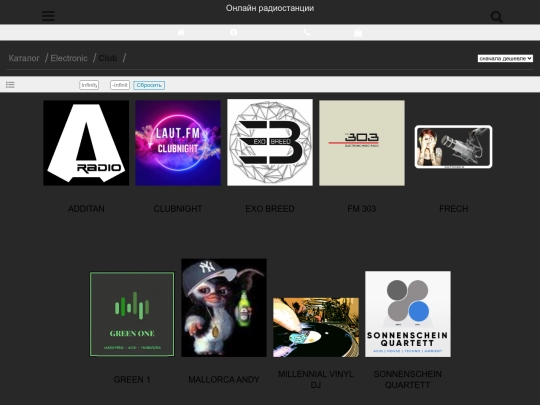Viewport: 540px width, 405px height.
Task: Click the EXO BREED station title
Action: [270, 209]
